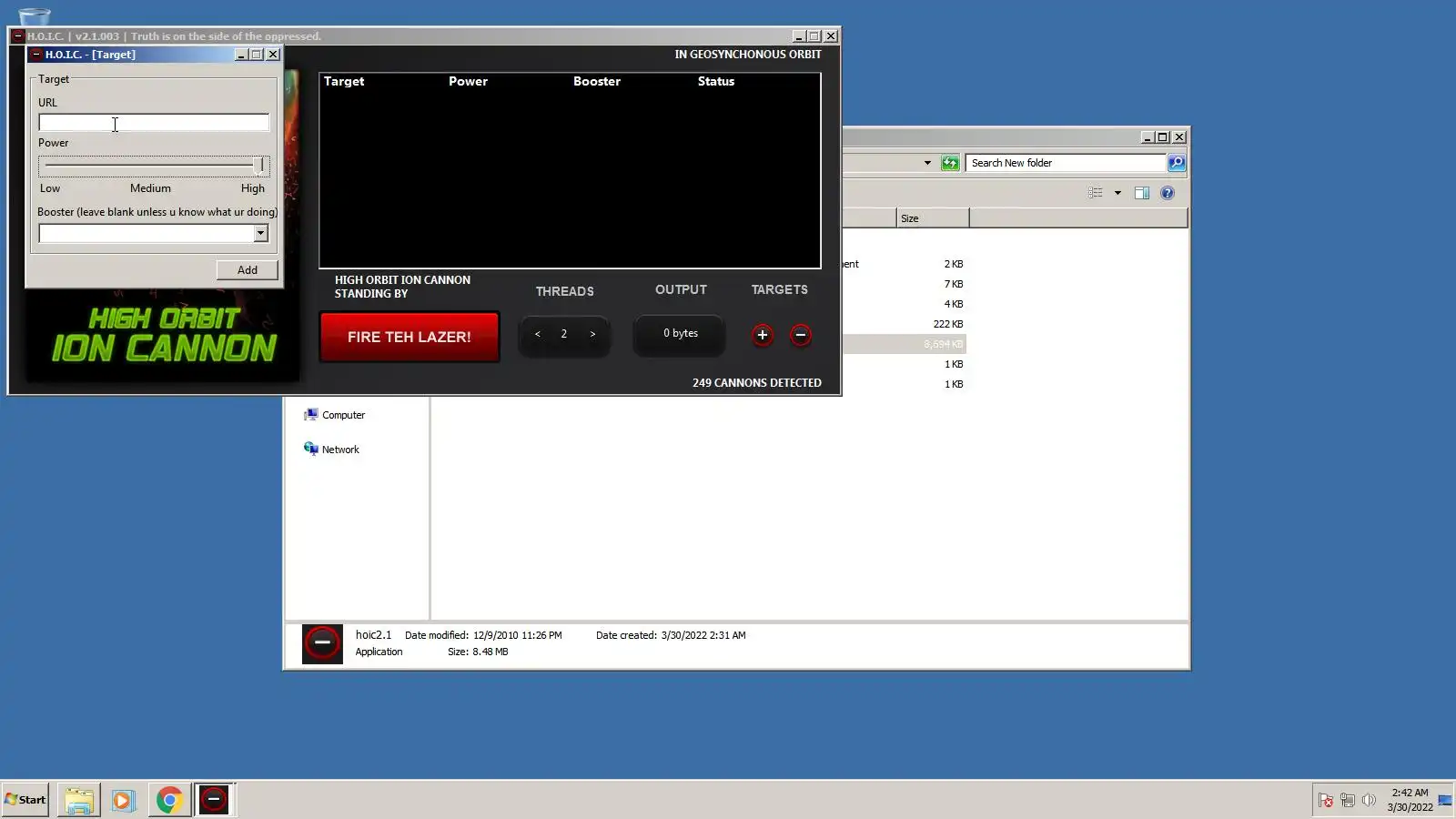Image resolution: width=1456 pixels, height=819 pixels.
Task: Open Google Chrome from the taskbar
Action: pyautogui.click(x=168, y=800)
